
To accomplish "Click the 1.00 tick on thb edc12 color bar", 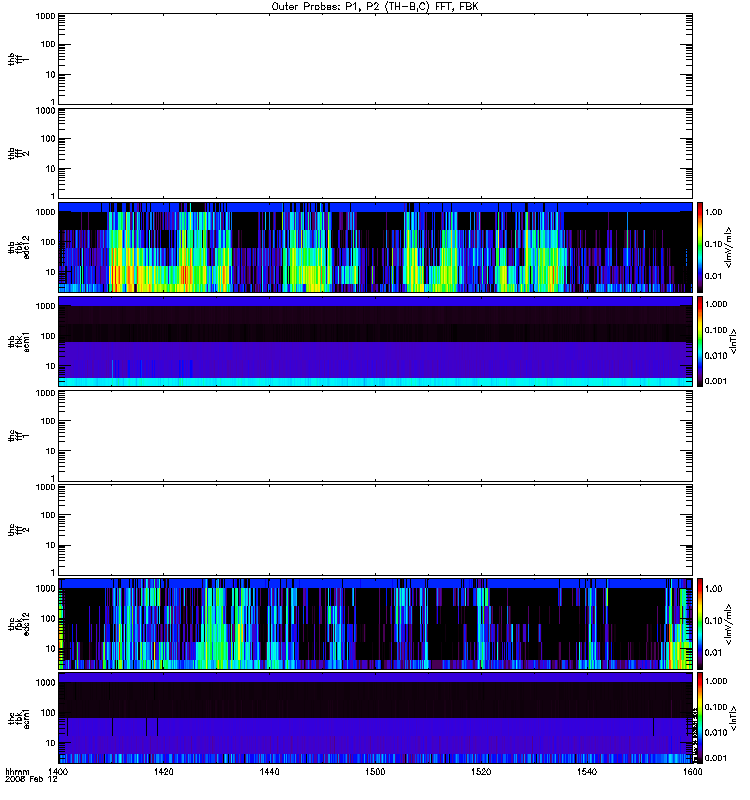I will click(714, 212).
